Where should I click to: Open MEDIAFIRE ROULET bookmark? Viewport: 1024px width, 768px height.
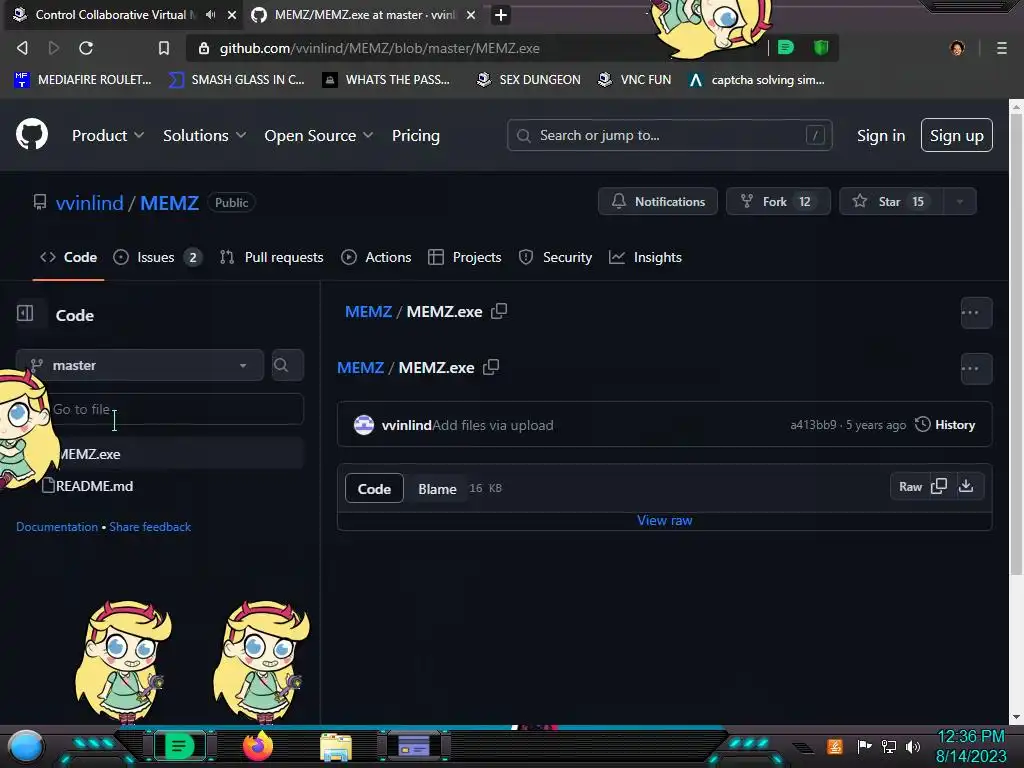82,80
